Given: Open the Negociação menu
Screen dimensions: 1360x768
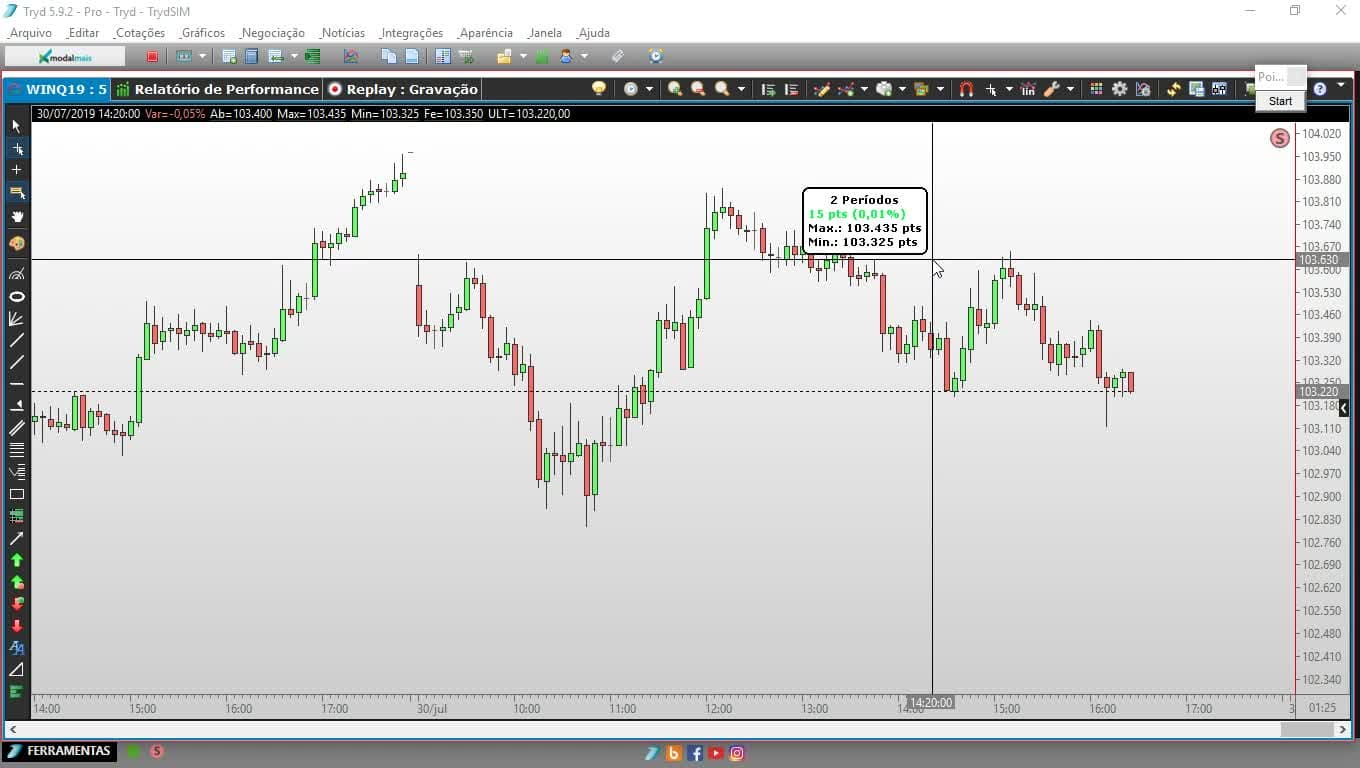Looking at the screenshot, I should coord(272,33).
